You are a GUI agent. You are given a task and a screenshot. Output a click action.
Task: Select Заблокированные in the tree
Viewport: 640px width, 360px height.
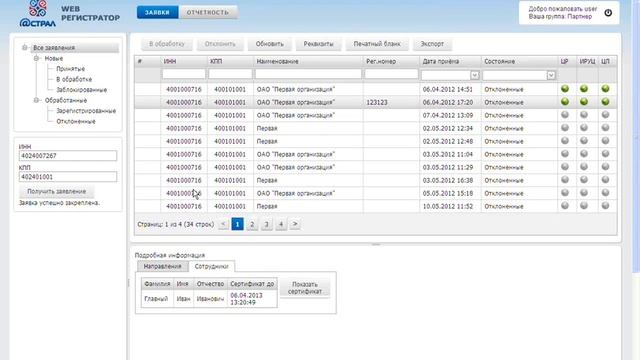pos(82,90)
